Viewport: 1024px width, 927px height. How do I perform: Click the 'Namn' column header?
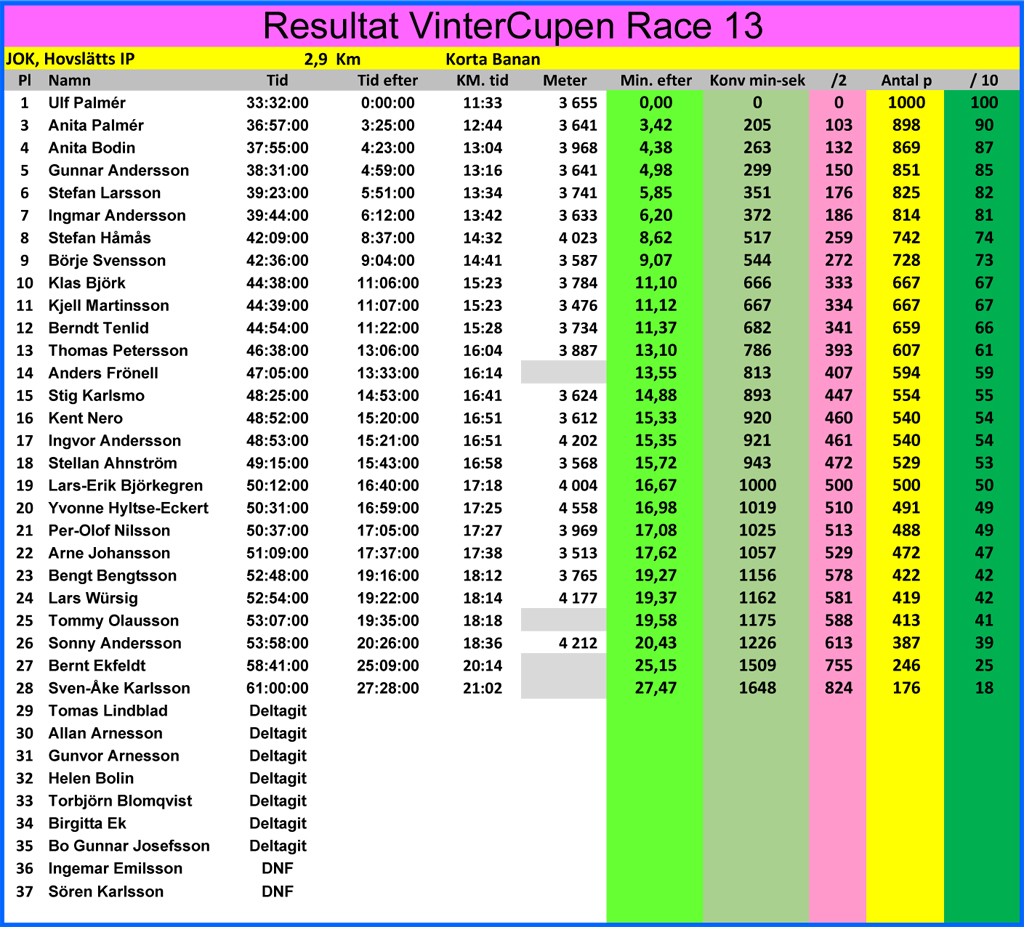tap(69, 80)
